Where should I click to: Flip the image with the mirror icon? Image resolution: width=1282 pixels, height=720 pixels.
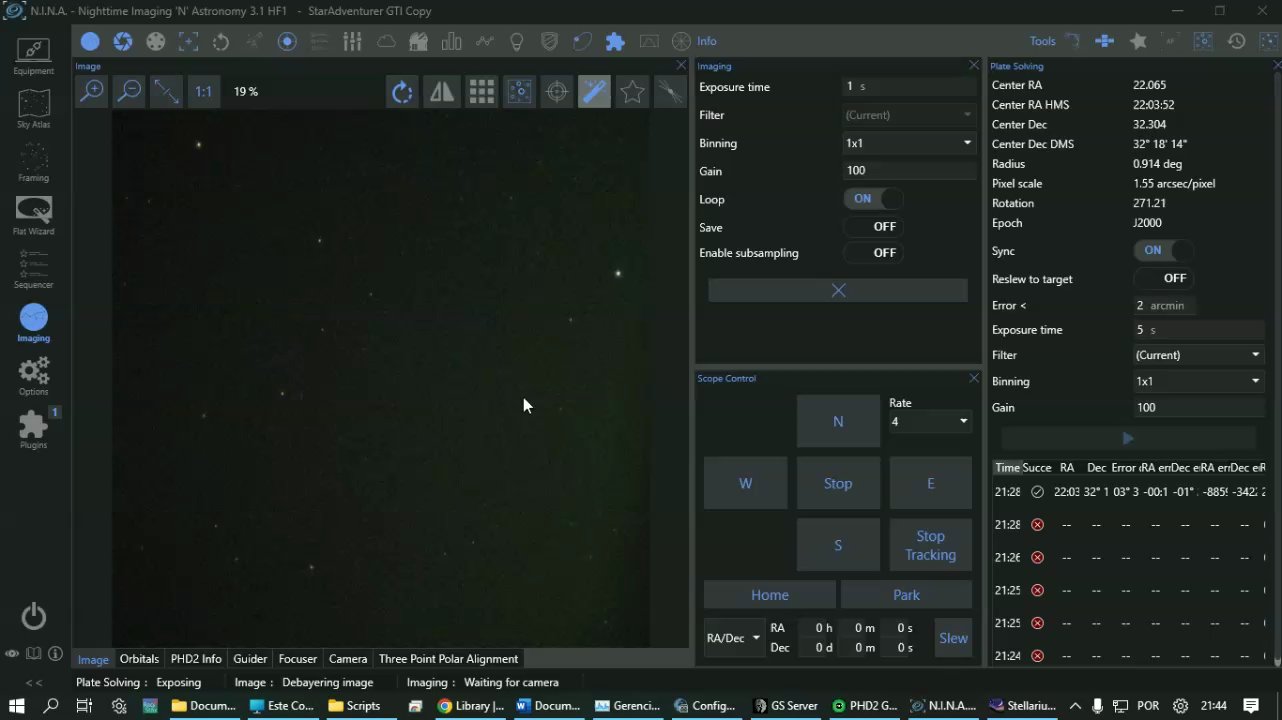click(x=441, y=92)
